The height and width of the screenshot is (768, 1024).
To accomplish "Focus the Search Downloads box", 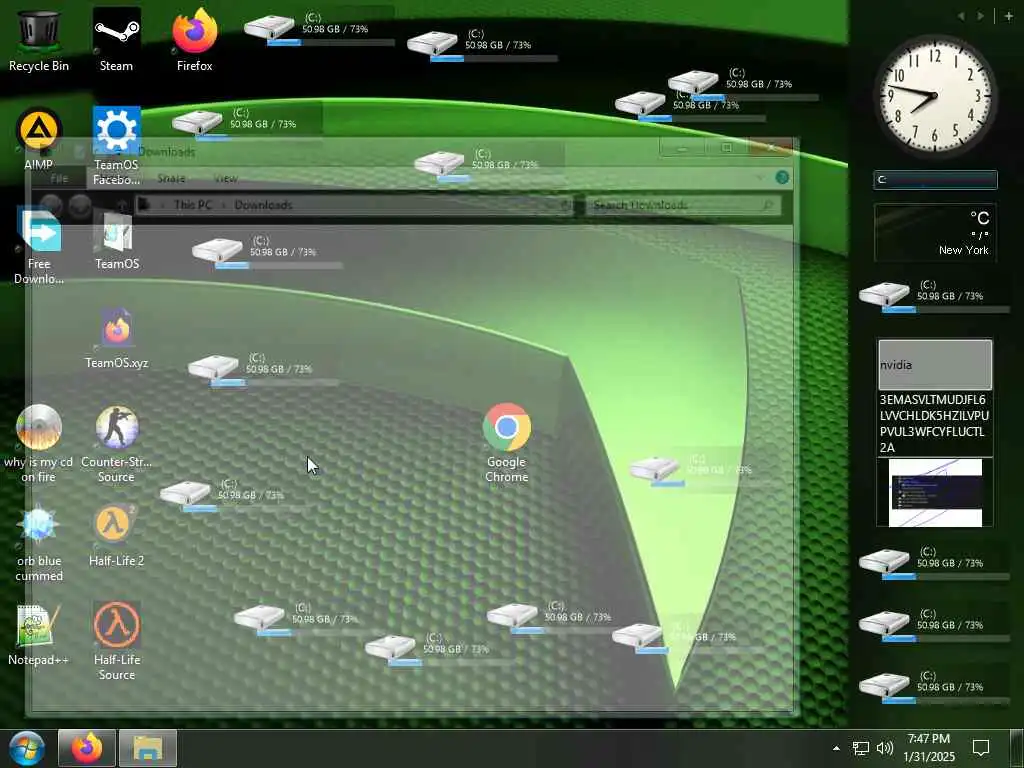I will click(x=683, y=205).
